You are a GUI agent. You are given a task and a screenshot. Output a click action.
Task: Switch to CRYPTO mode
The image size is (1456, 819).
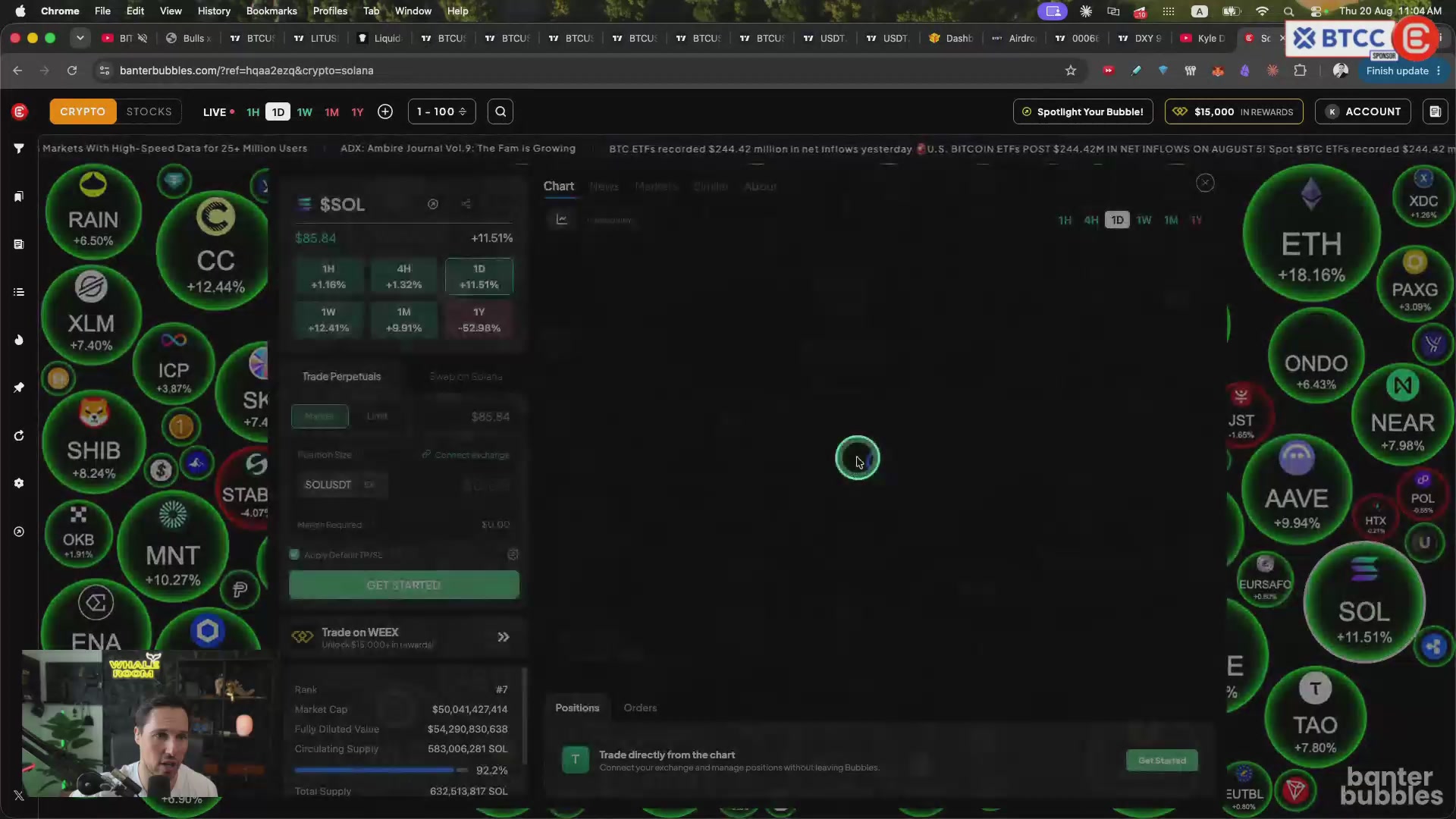83,111
